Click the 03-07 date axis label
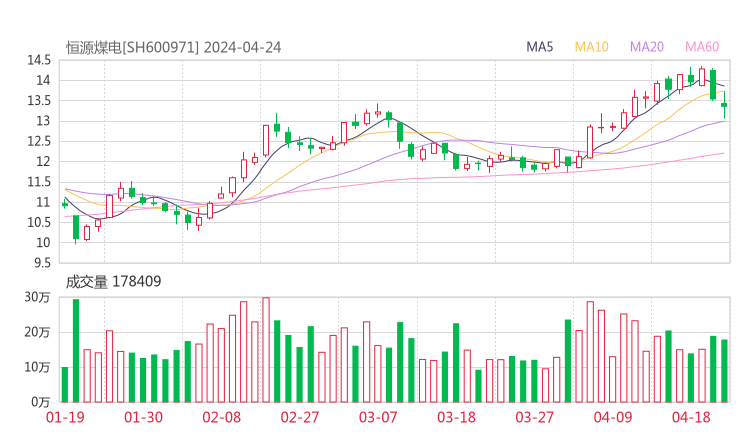The width and height of the screenshot is (740, 440). pos(378,417)
